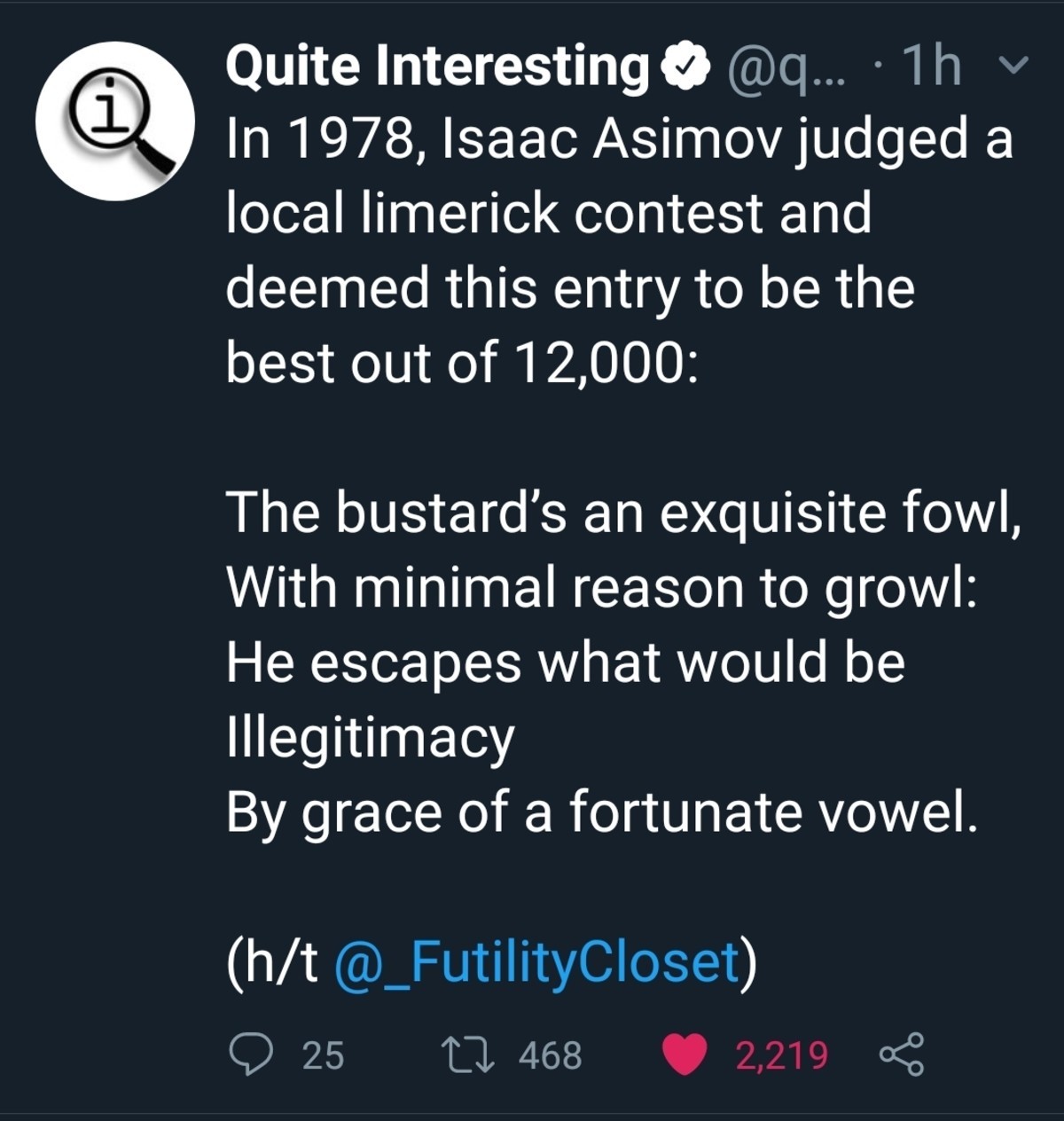The height and width of the screenshot is (1121, 1064).
Task: Retweet using the retweet arrows icon
Action: tap(467, 1055)
